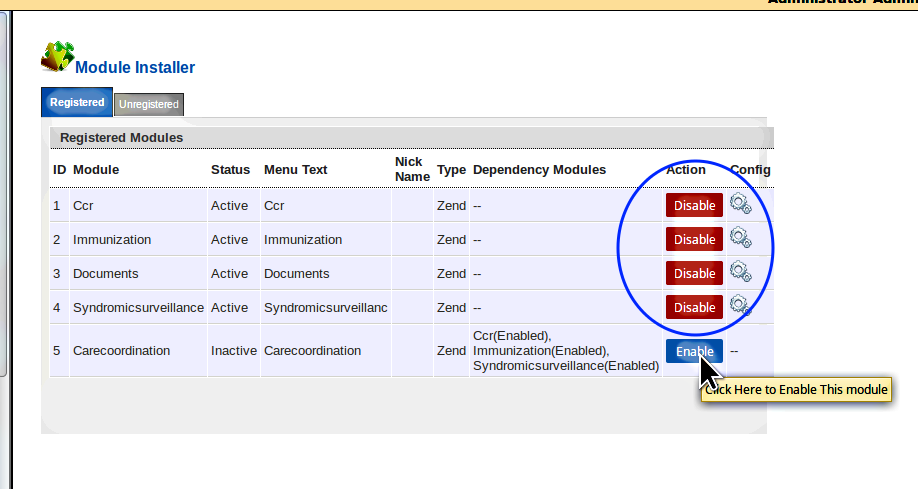Screen dimensions: 918x489
Task: Click the Menu Text column header
Action: [295, 170]
